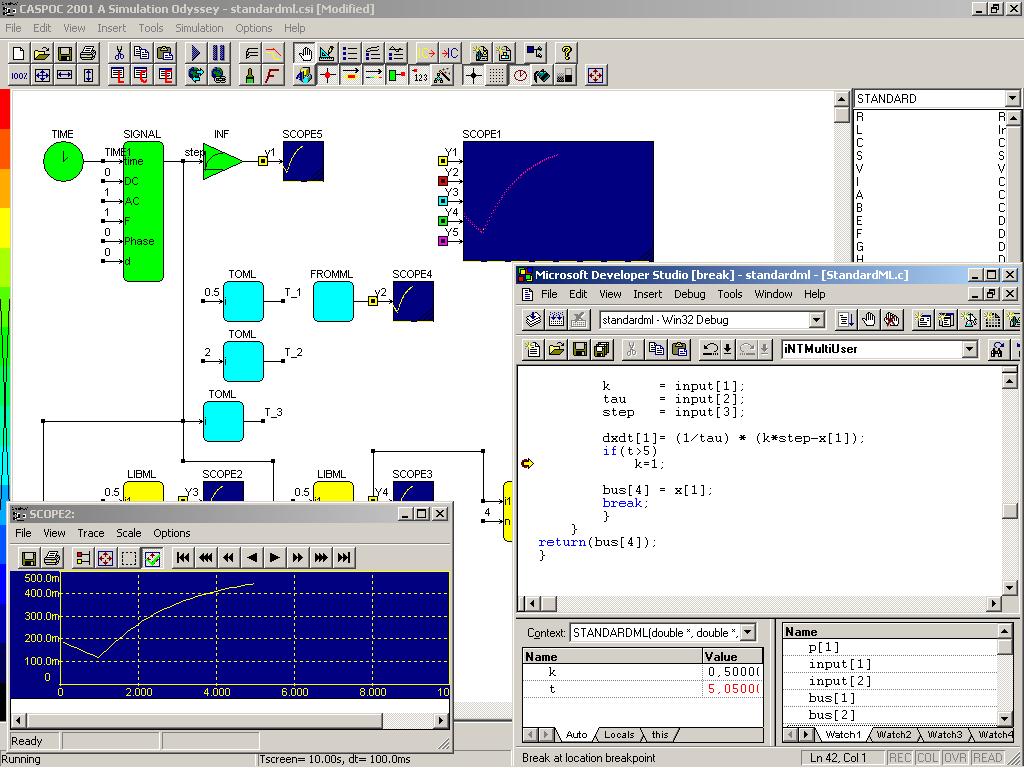
Task: Expand the Context STANDARDML dropdown
Action: 748,632
